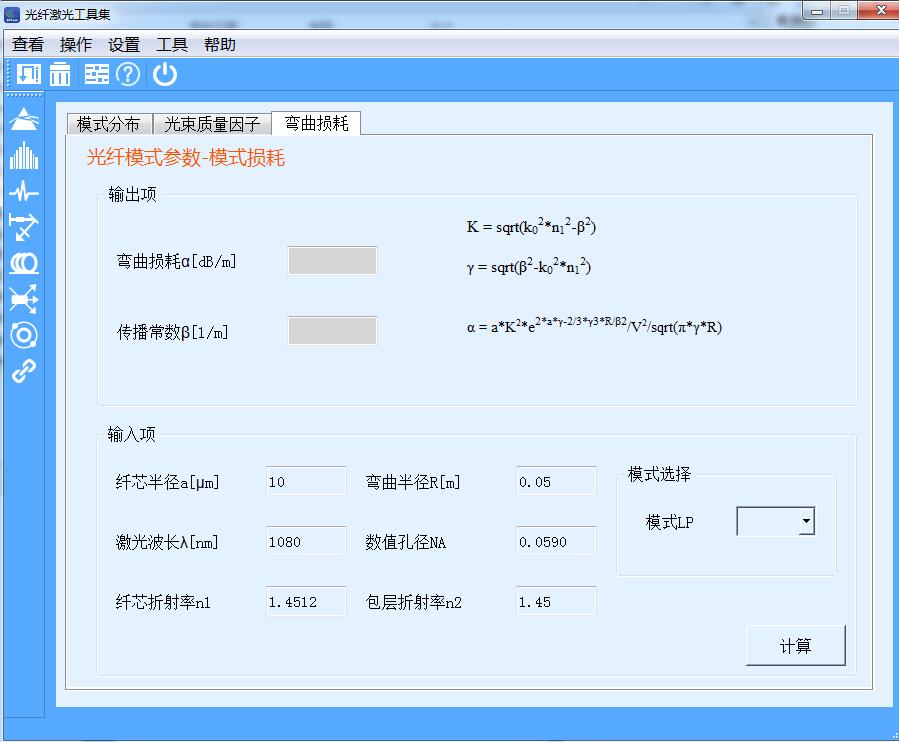Click the 数值孔径NA input field
The width and height of the screenshot is (899, 742).
[556, 541]
